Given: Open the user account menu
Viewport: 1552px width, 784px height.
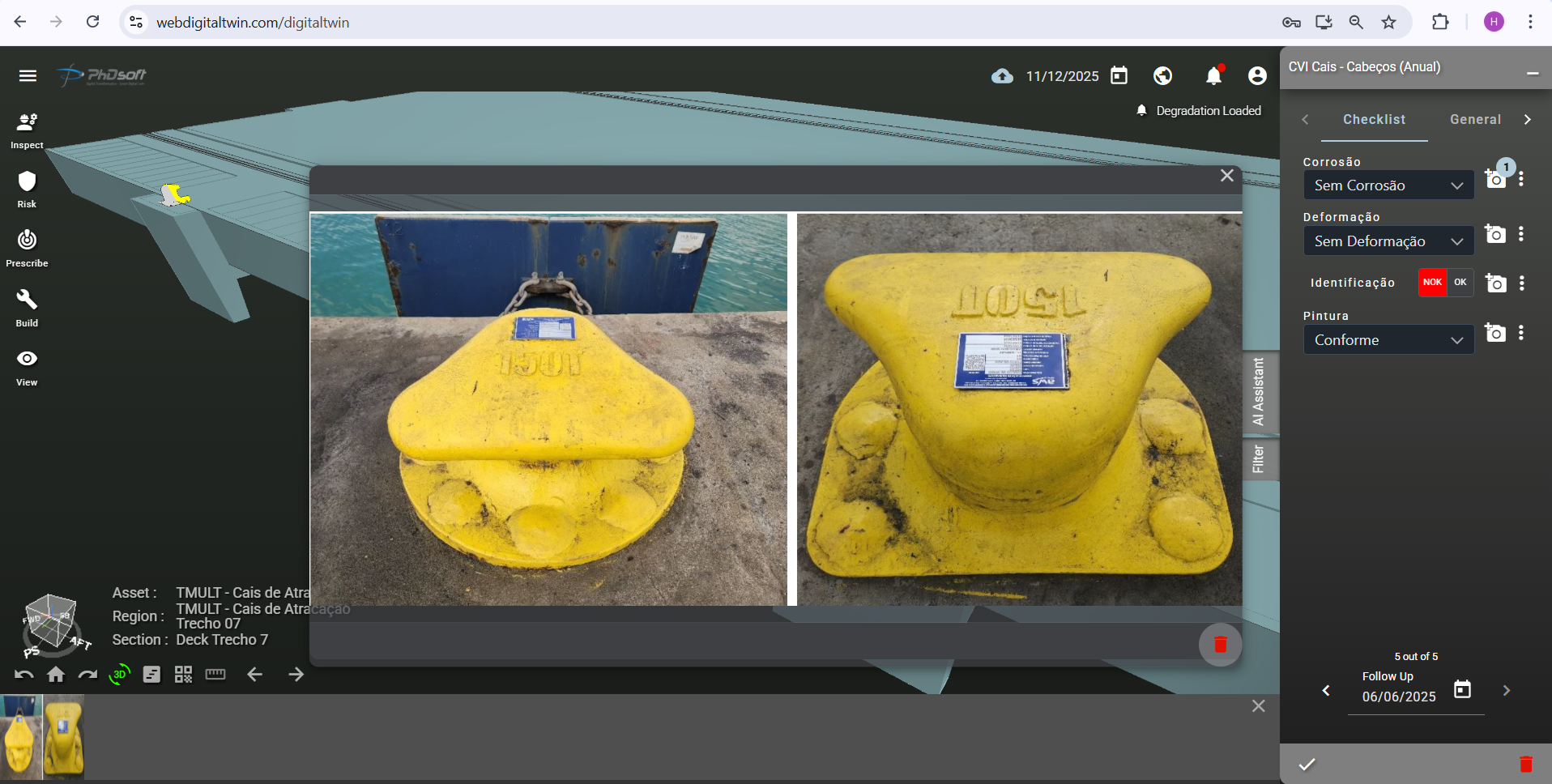Looking at the screenshot, I should pos(1257,76).
